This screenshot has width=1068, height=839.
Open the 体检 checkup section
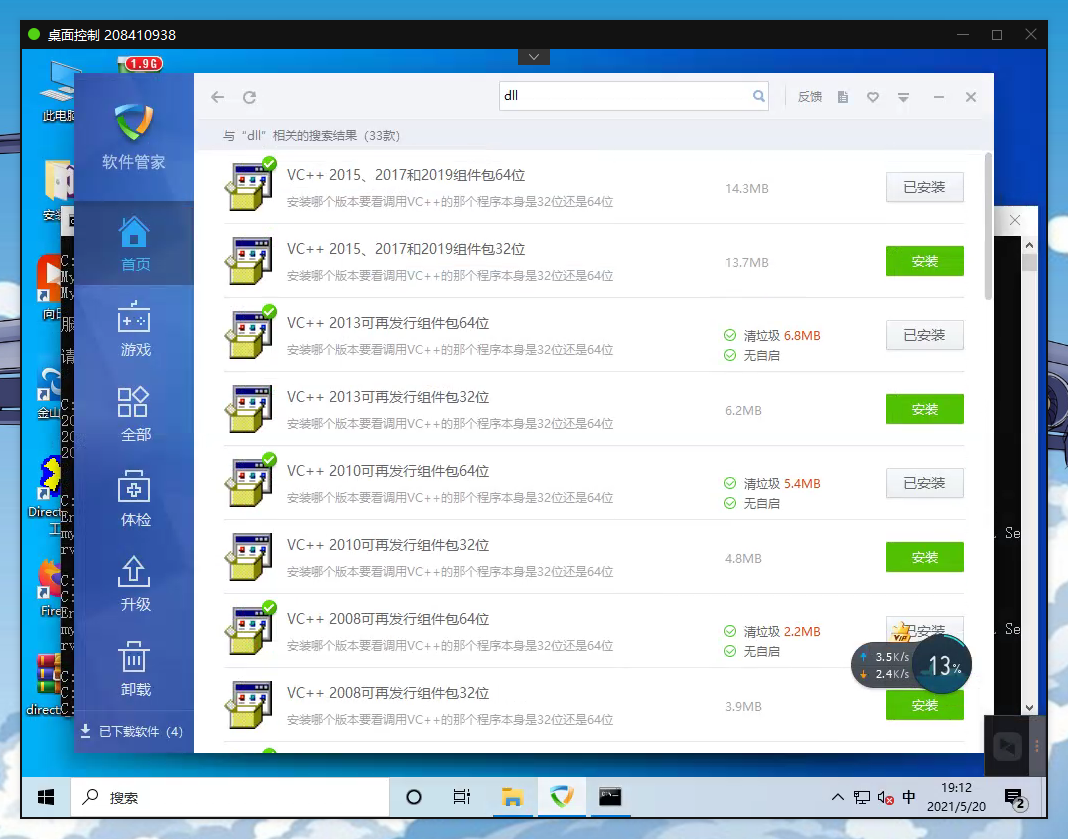click(134, 499)
